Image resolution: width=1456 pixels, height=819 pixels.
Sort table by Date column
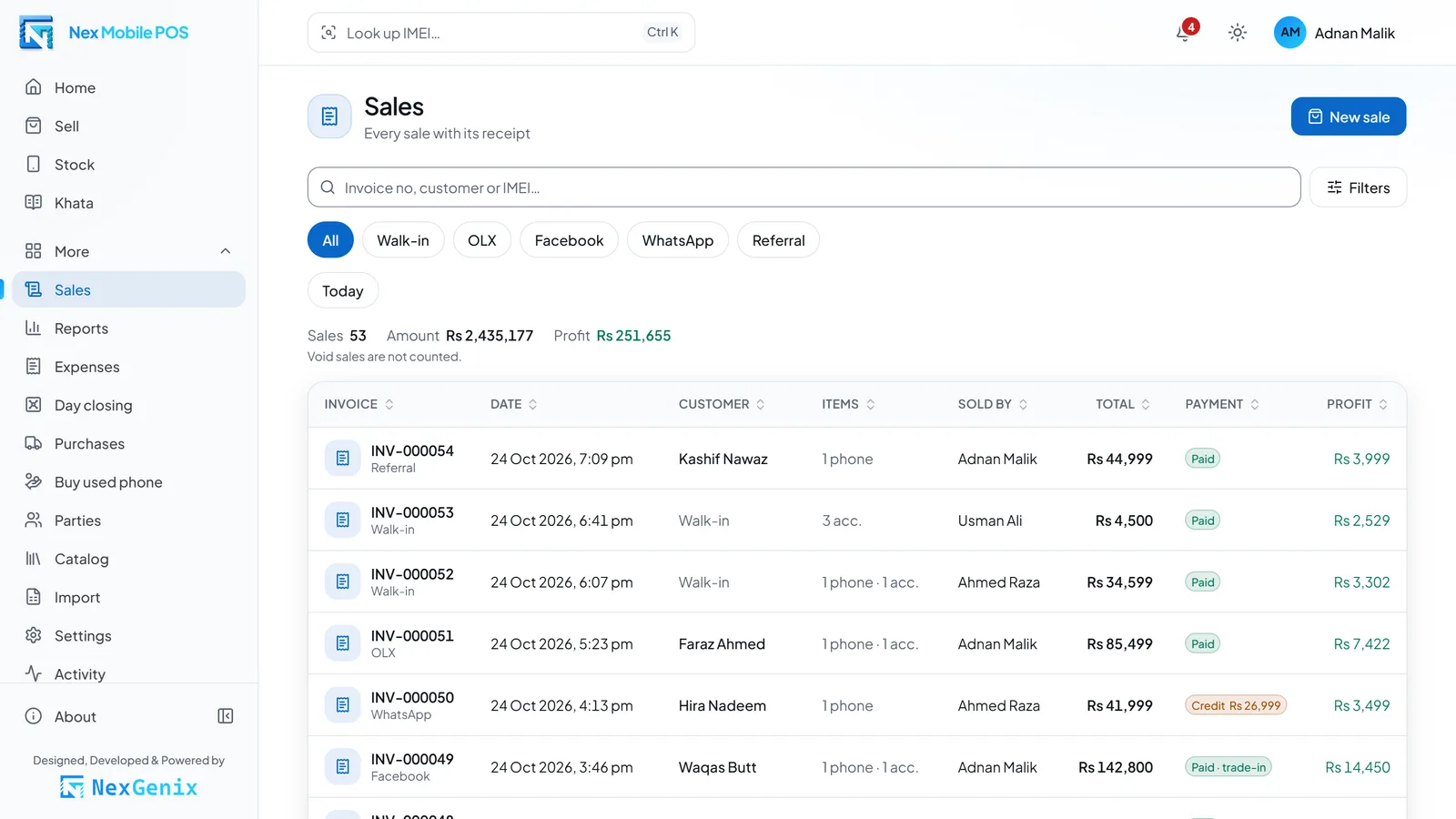tap(514, 404)
